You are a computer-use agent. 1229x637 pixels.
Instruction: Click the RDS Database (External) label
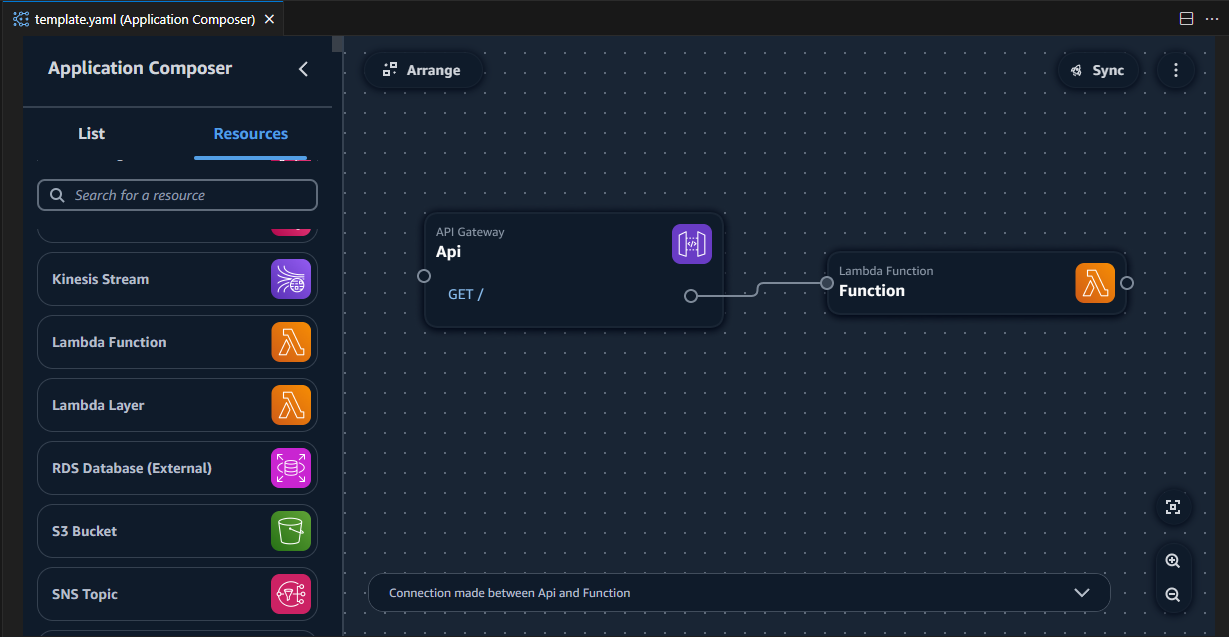pos(132,468)
